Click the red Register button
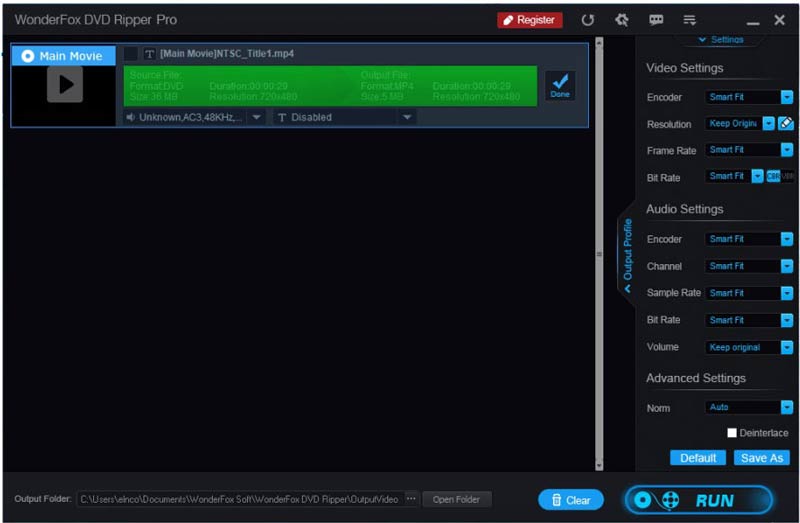The width and height of the screenshot is (800, 523). point(530,20)
